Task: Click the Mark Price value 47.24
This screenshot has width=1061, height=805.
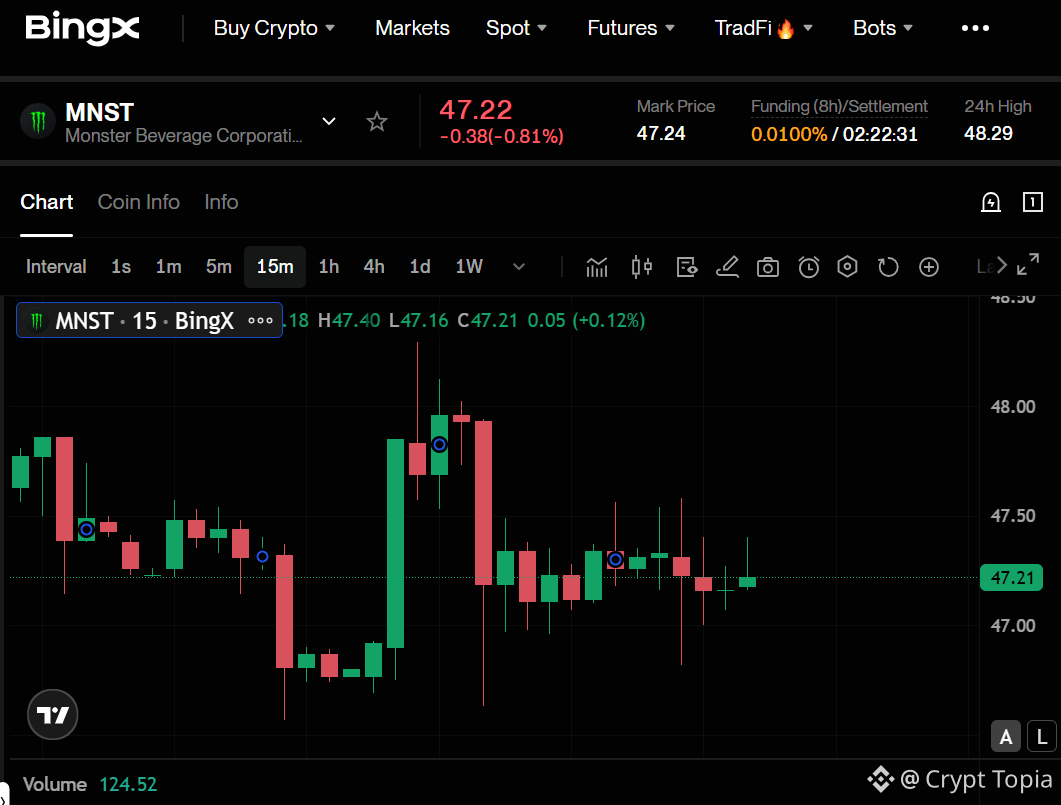Action: pos(660,133)
